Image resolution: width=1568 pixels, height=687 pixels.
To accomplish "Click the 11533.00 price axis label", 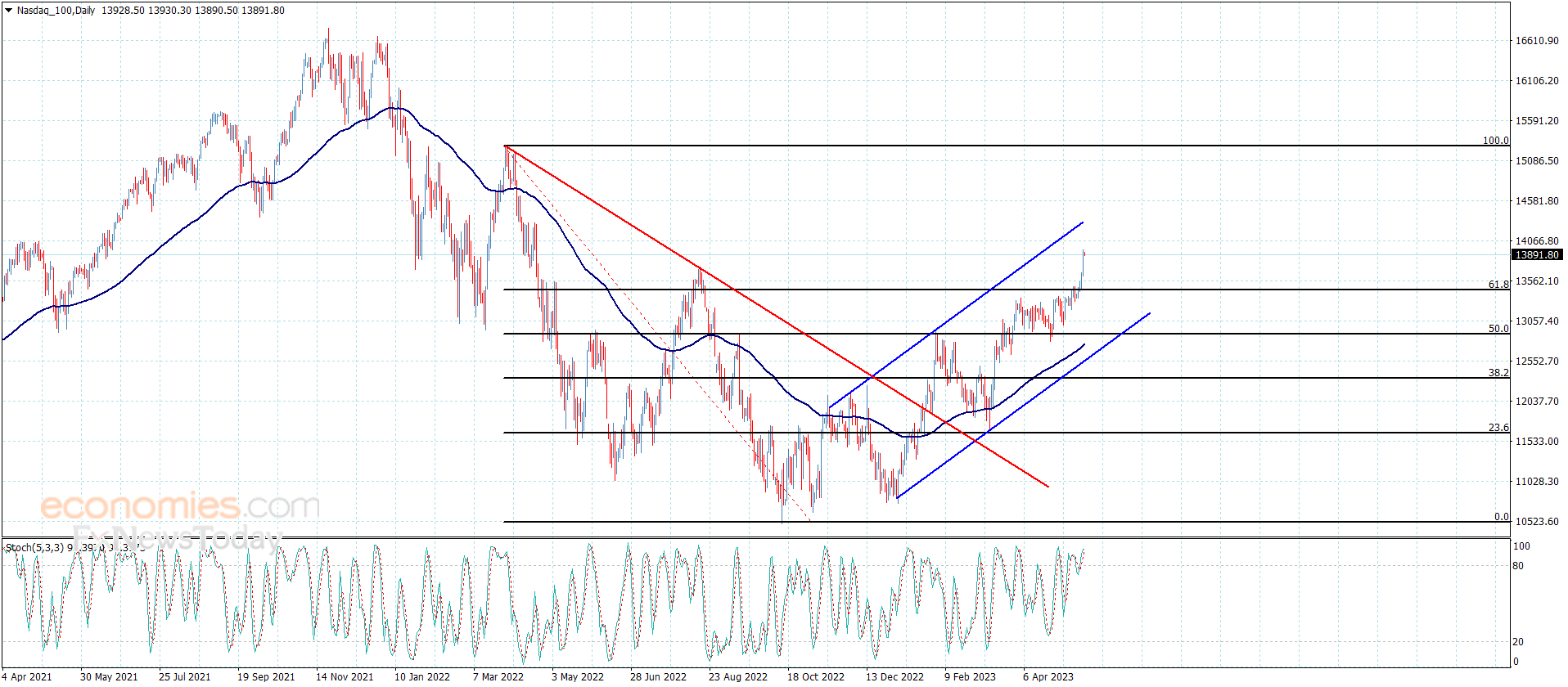I will (1537, 442).
